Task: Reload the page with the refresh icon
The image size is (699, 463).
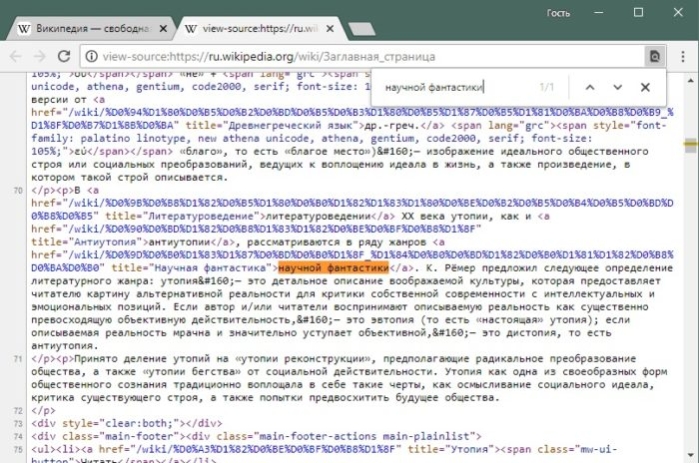Action: [64, 56]
